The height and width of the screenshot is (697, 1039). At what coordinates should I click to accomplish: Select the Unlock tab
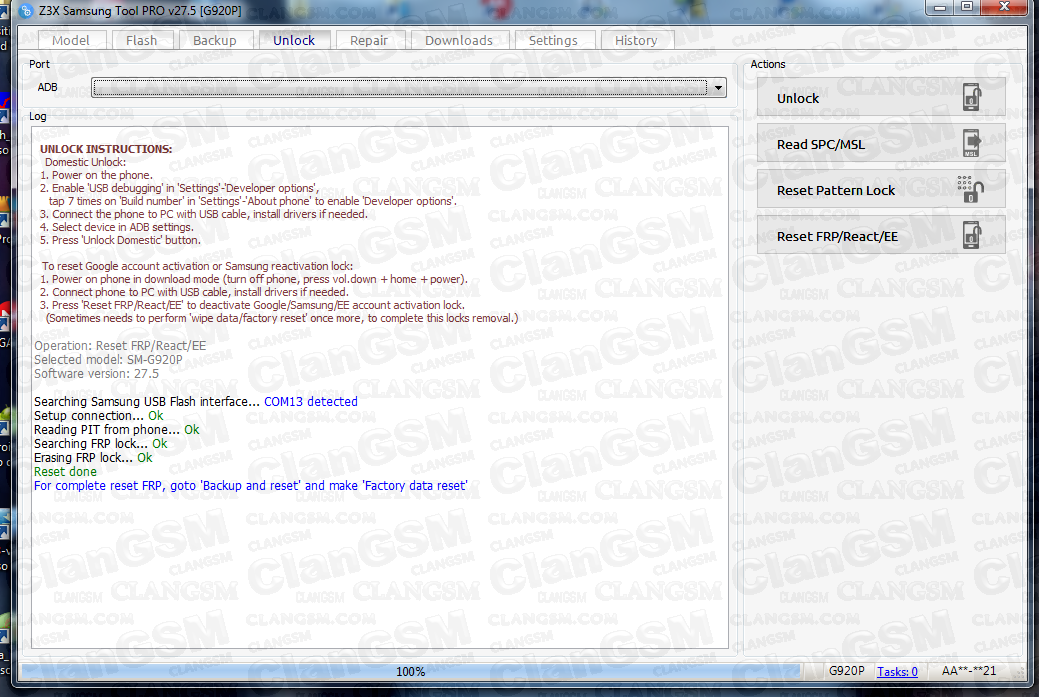coord(294,40)
